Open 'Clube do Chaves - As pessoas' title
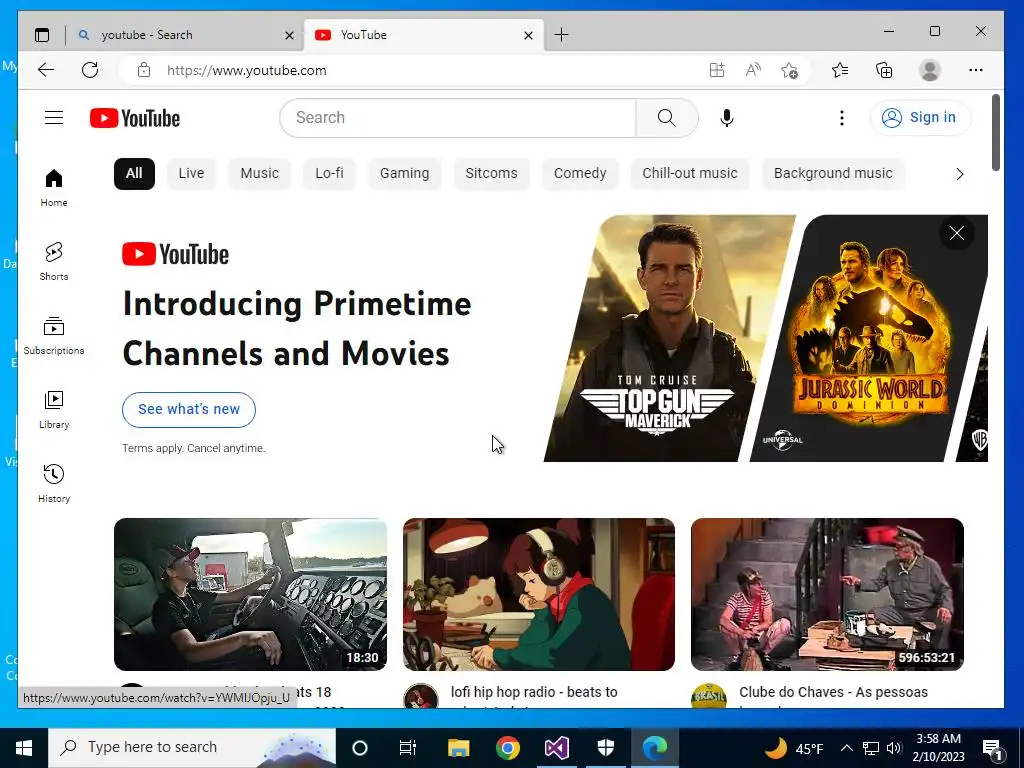Viewport: 1024px width, 768px height. [x=833, y=692]
